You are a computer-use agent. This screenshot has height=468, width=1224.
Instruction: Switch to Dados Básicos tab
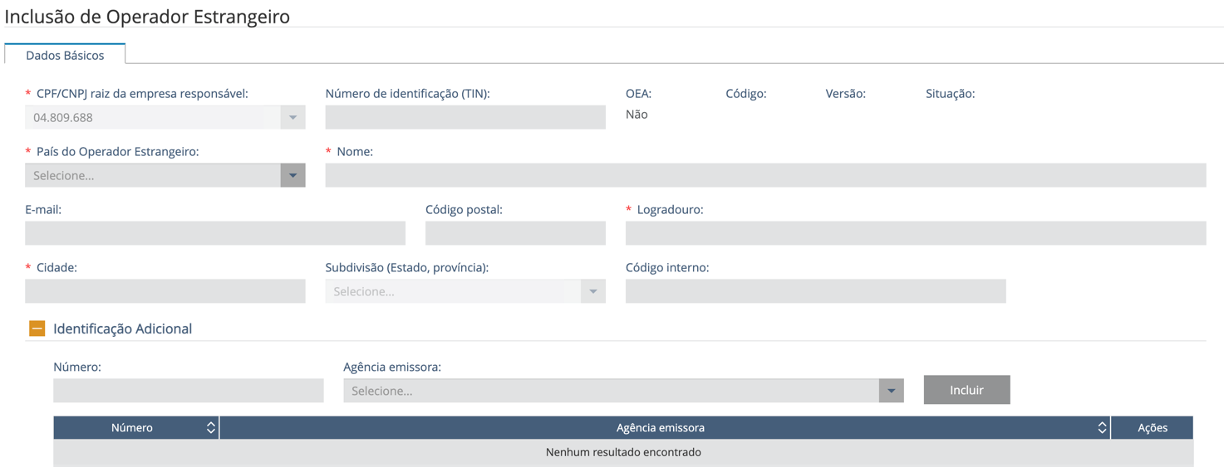coord(65,56)
